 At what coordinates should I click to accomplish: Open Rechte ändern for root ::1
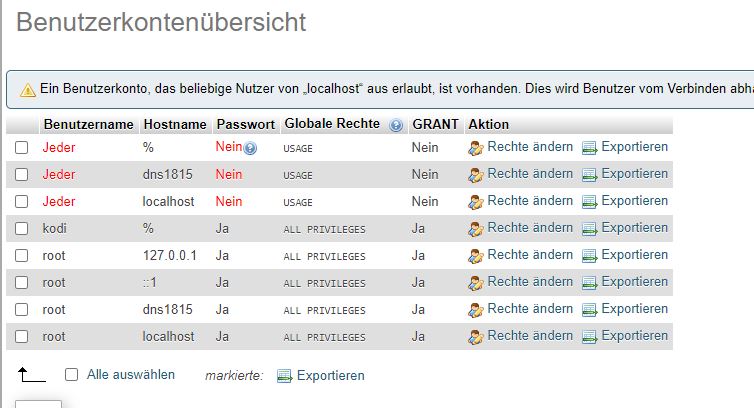click(x=530, y=281)
